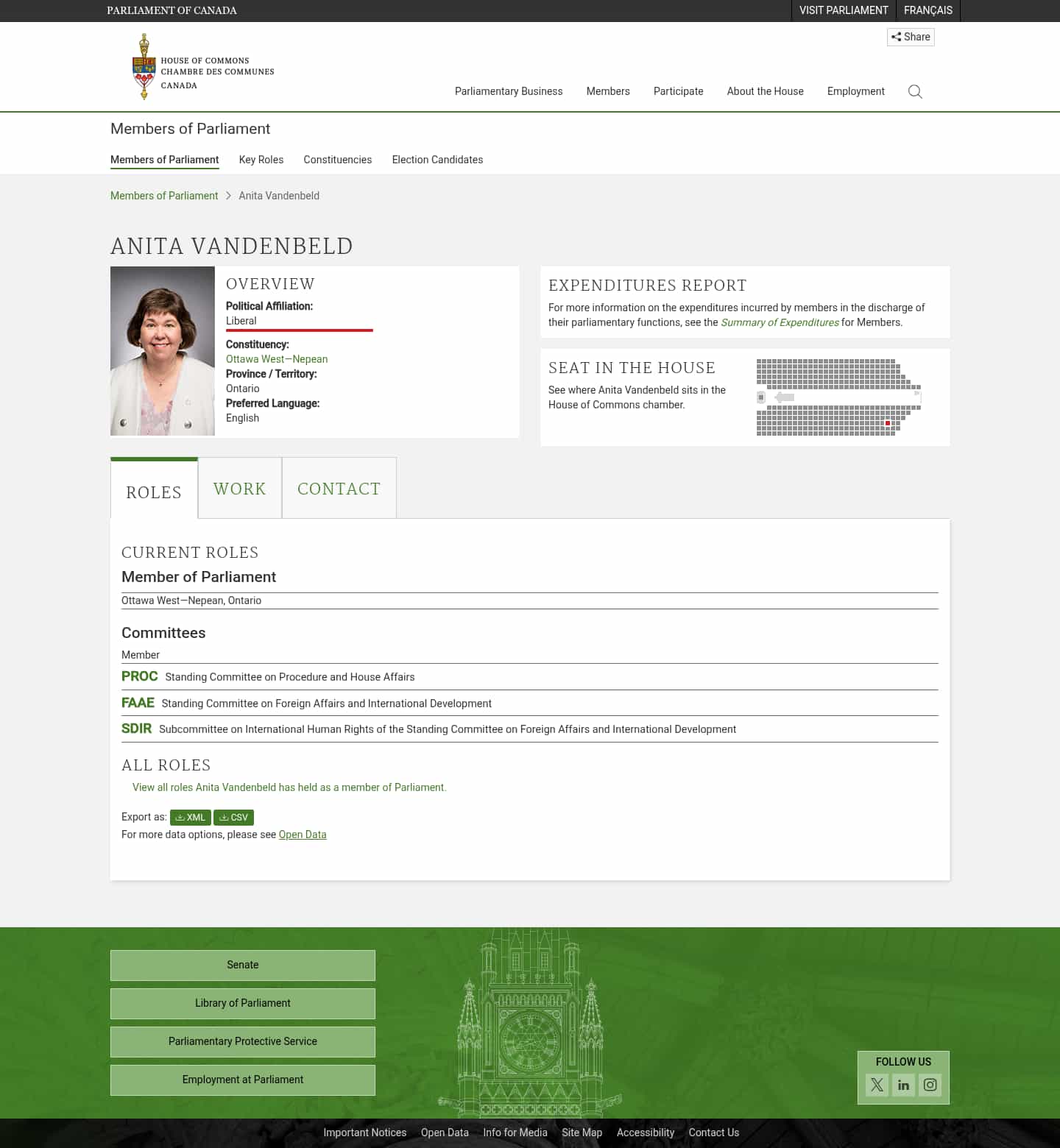Open Contact Us footer link

714,1133
